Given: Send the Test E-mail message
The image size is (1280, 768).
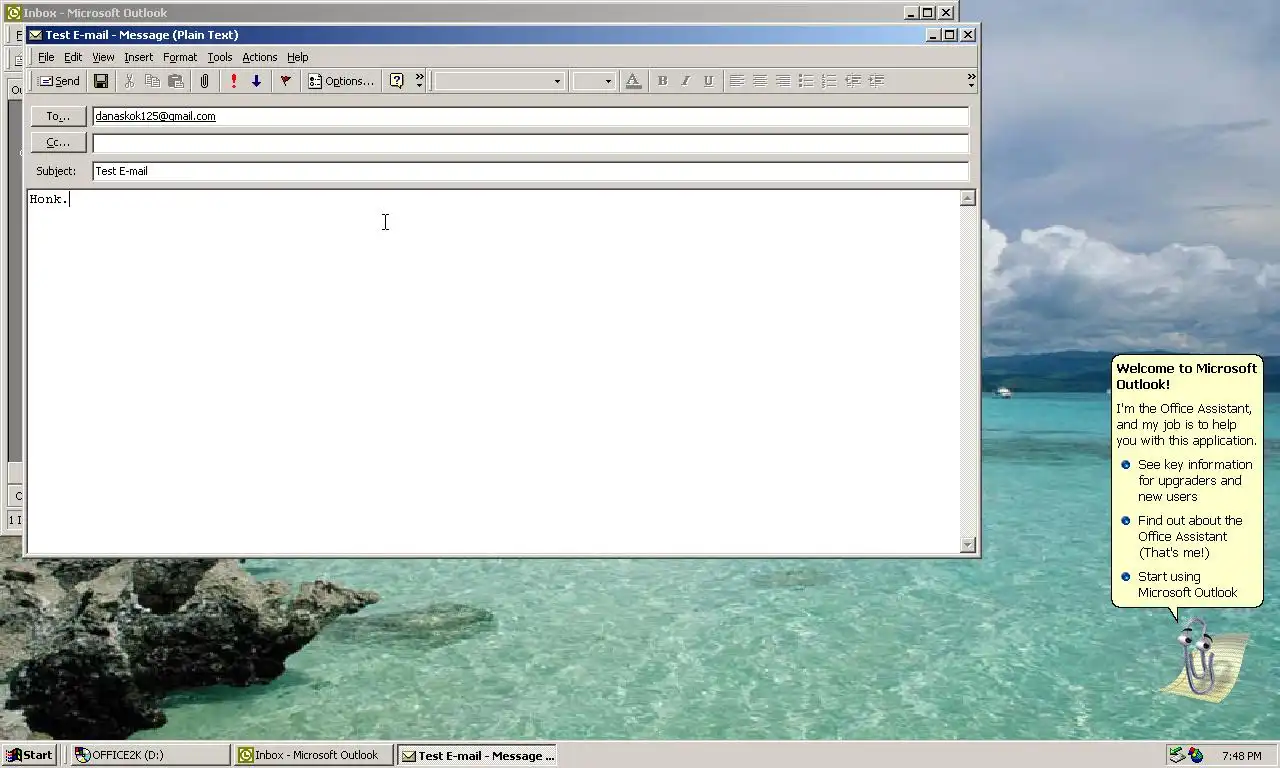Looking at the screenshot, I should pos(58,81).
